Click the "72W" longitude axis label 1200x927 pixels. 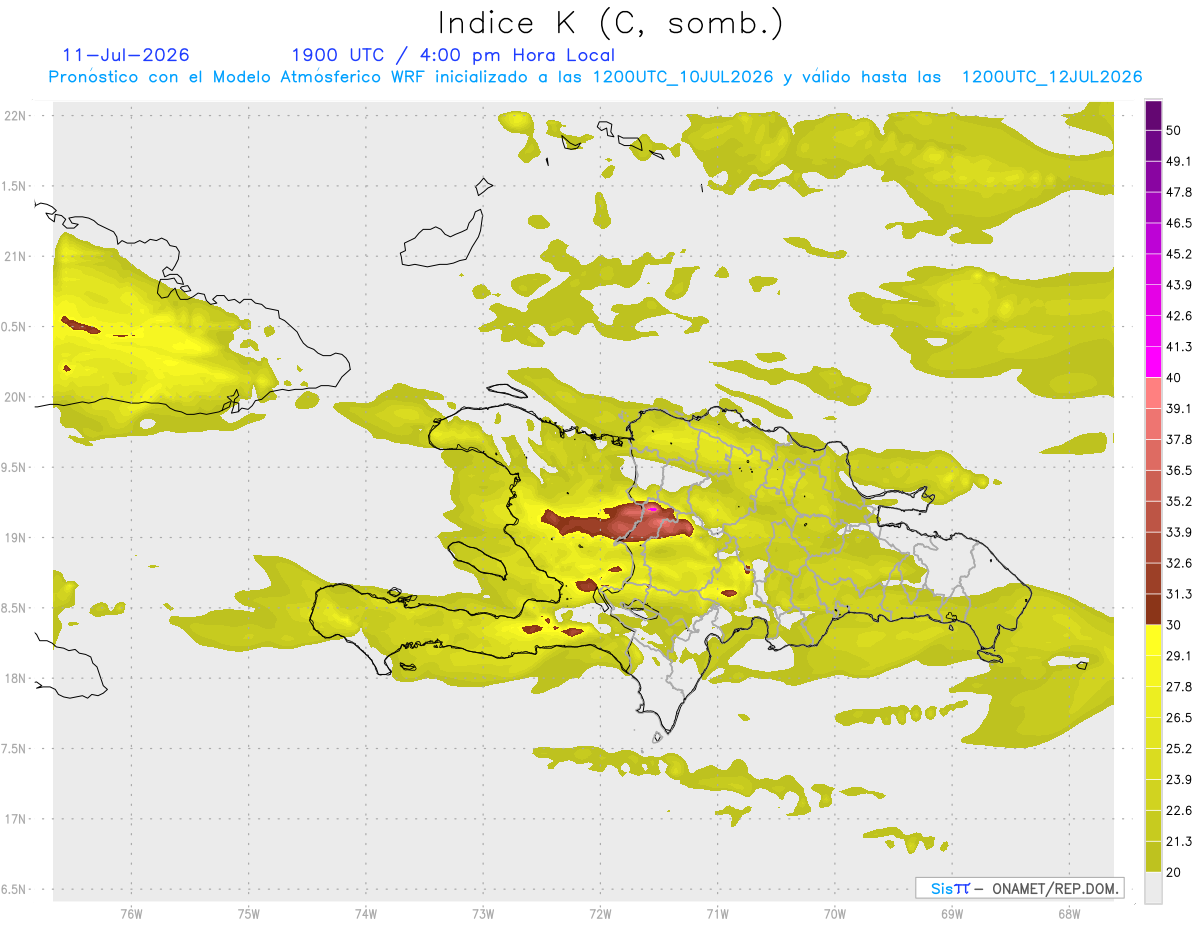coord(600,914)
